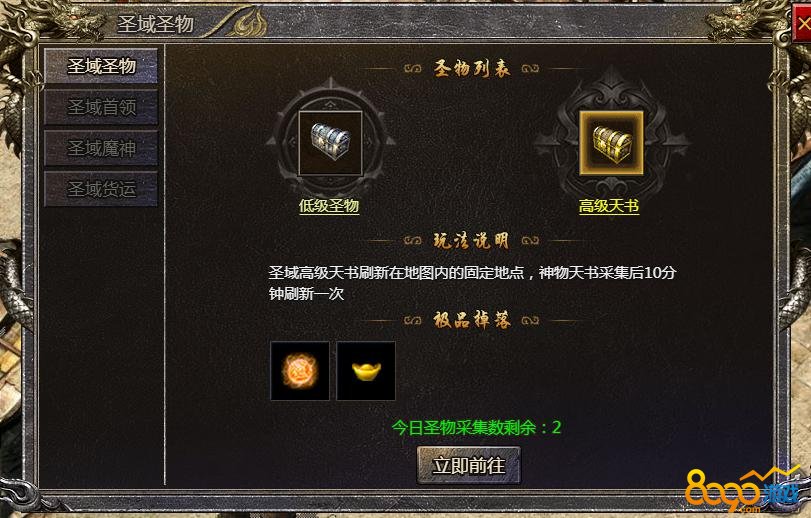Open the 圣域首领 tab
811x518 pixels.
[x=101, y=107]
